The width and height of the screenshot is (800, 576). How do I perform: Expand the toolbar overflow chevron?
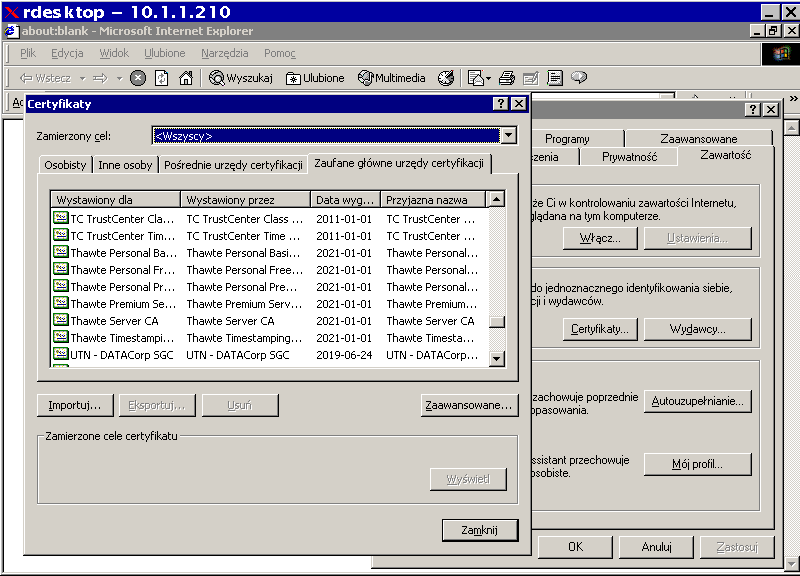pos(793,98)
